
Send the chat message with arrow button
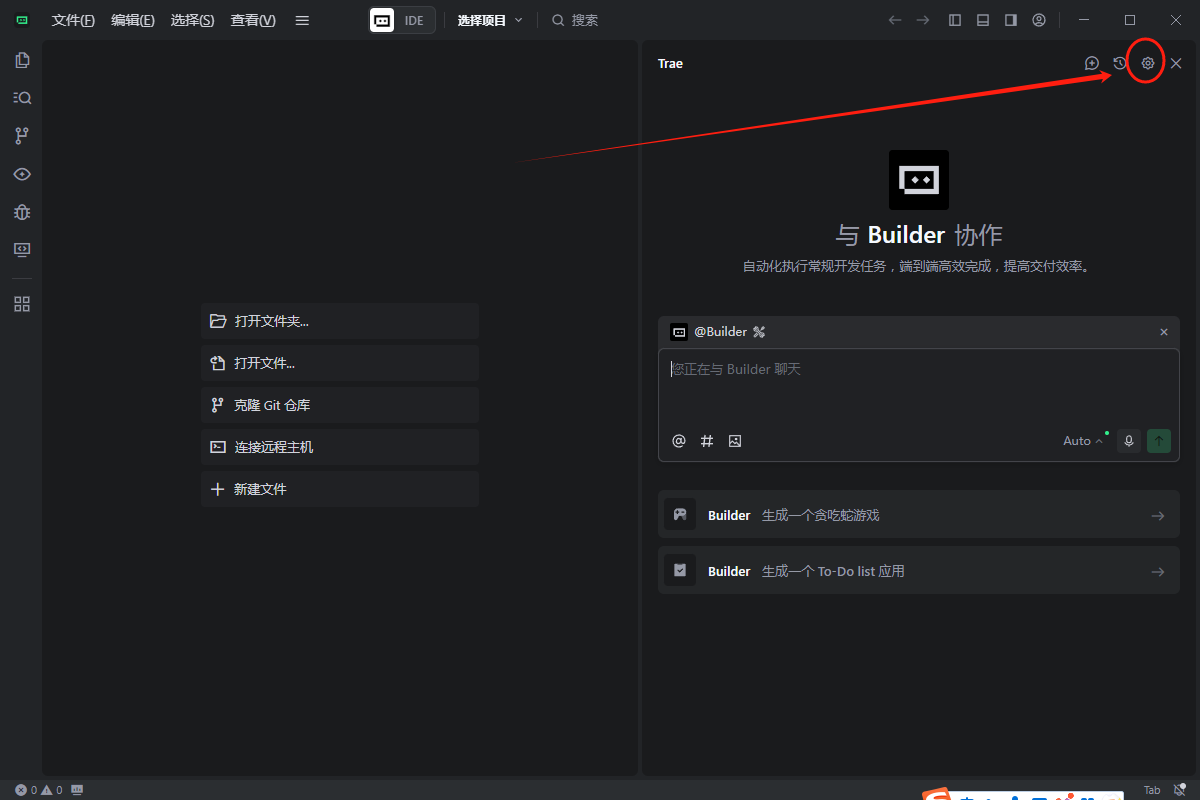tap(1159, 441)
